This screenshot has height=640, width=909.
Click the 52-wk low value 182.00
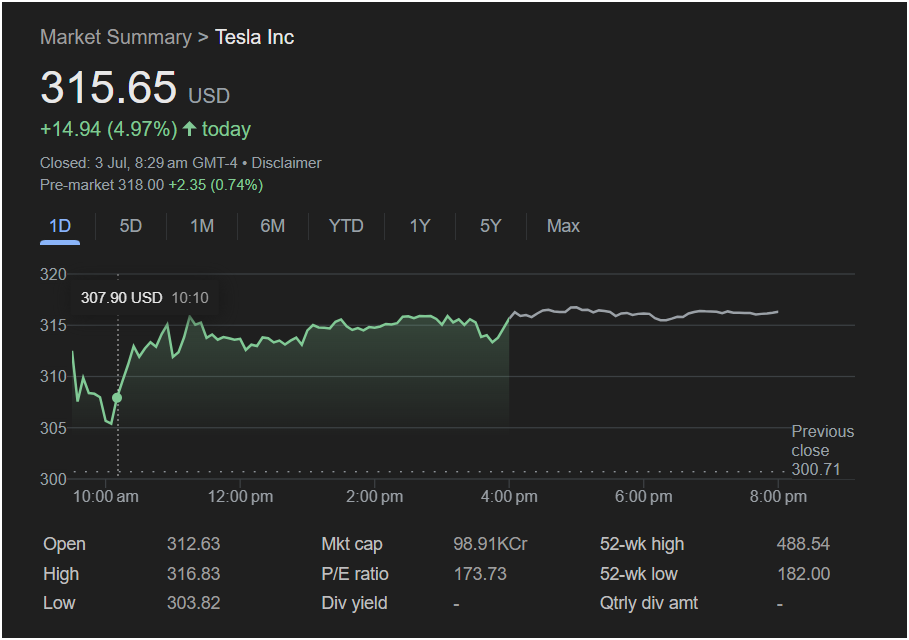pyautogui.click(x=803, y=574)
